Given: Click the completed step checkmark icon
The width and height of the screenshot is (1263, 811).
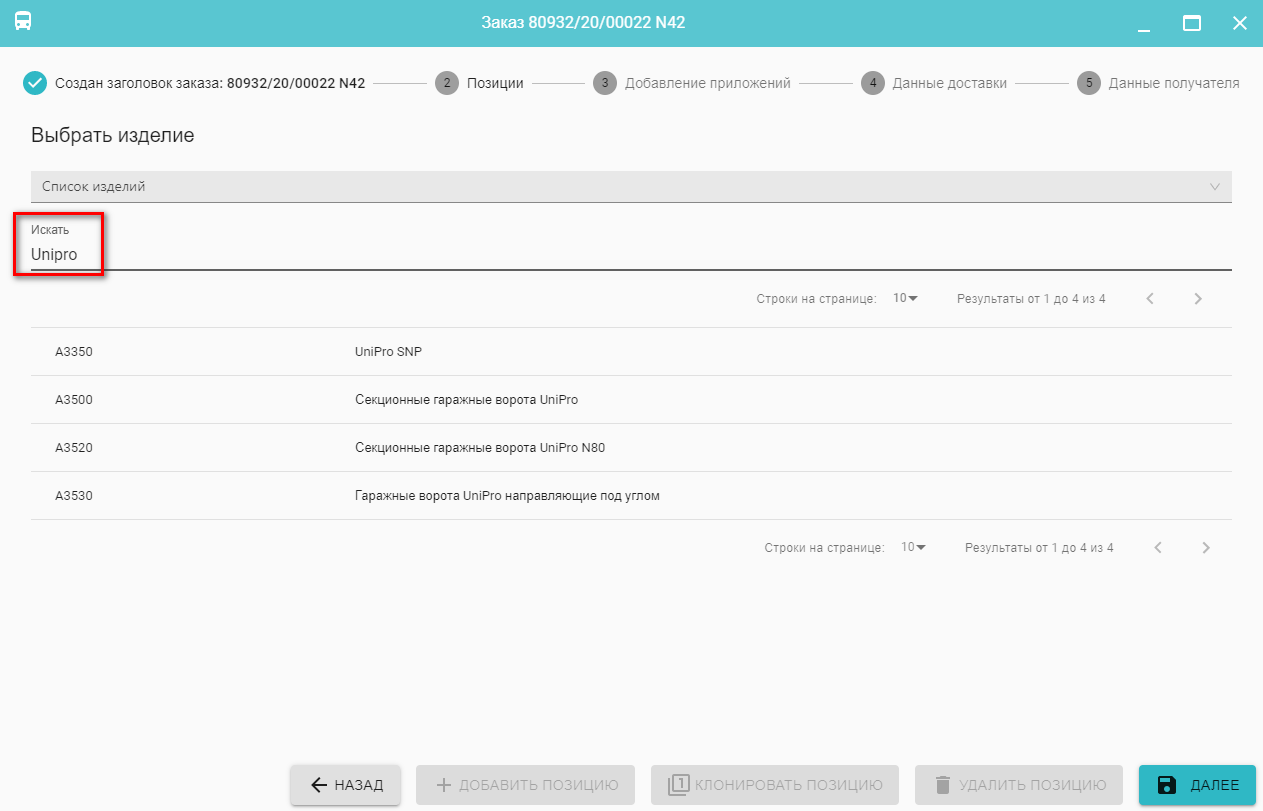Looking at the screenshot, I should point(35,83).
